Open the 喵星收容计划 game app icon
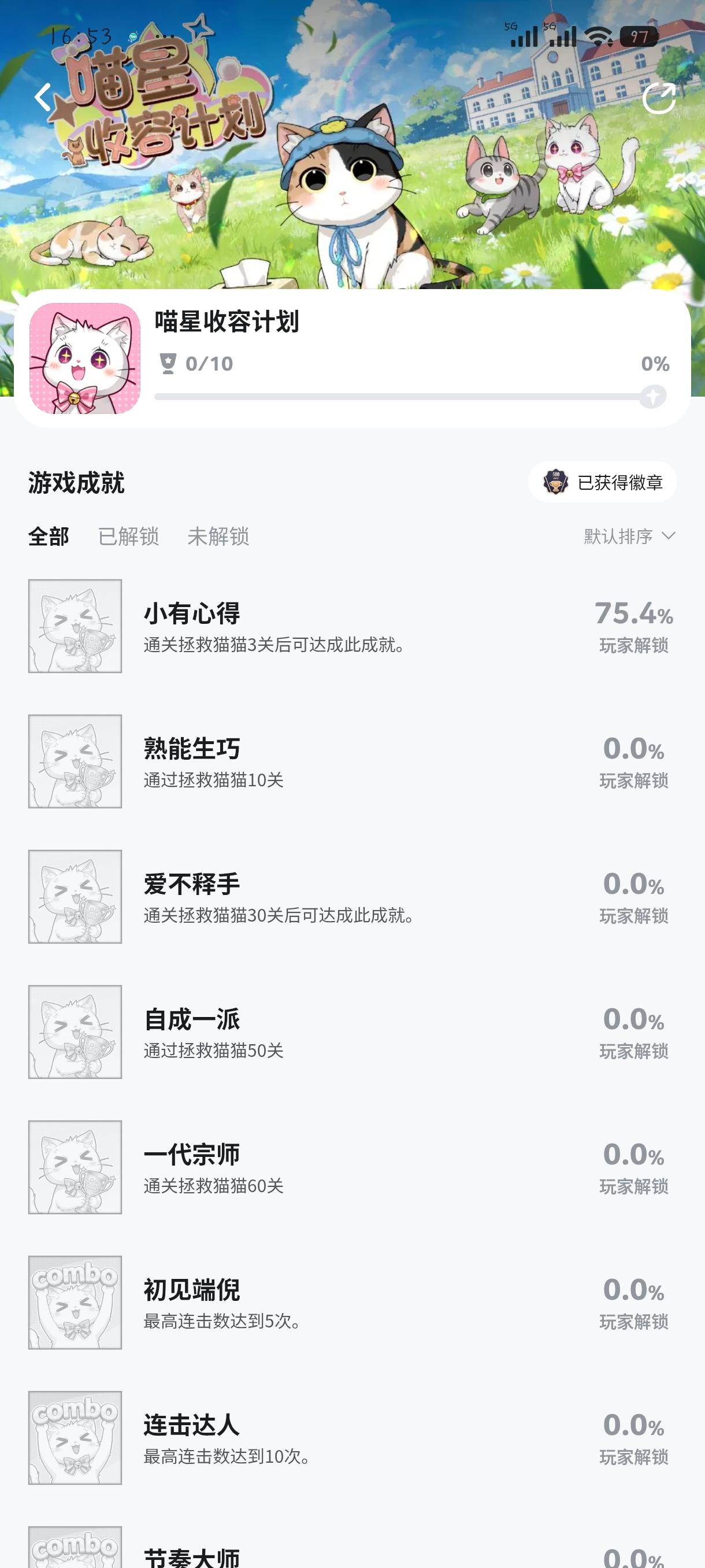Screen dimensions: 705x1568 (x=85, y=358)
